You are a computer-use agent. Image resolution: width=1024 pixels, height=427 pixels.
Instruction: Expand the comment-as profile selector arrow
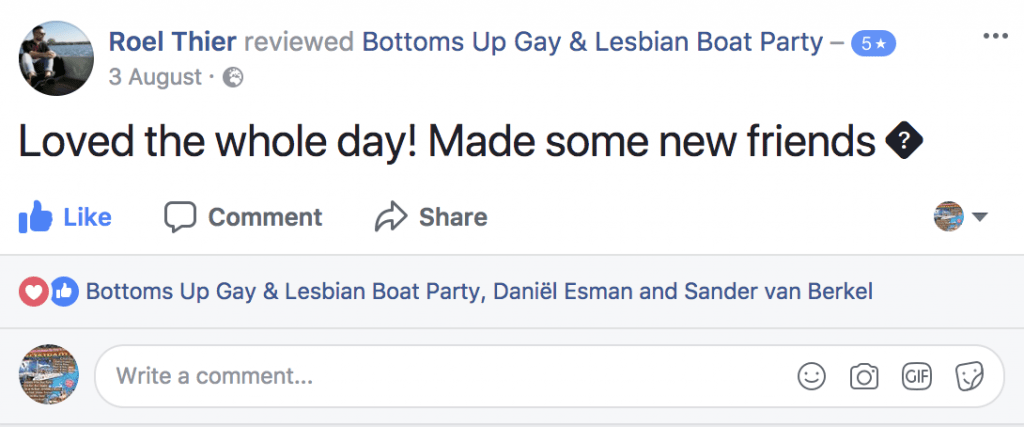click(x=979, y=217)
